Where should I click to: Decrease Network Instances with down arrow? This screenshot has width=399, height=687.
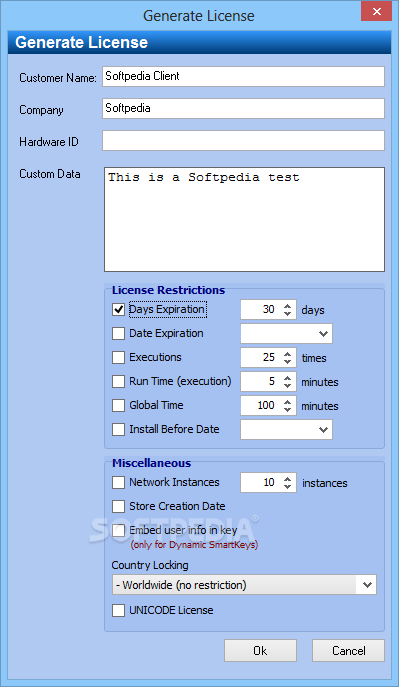(x=287, y=488)
